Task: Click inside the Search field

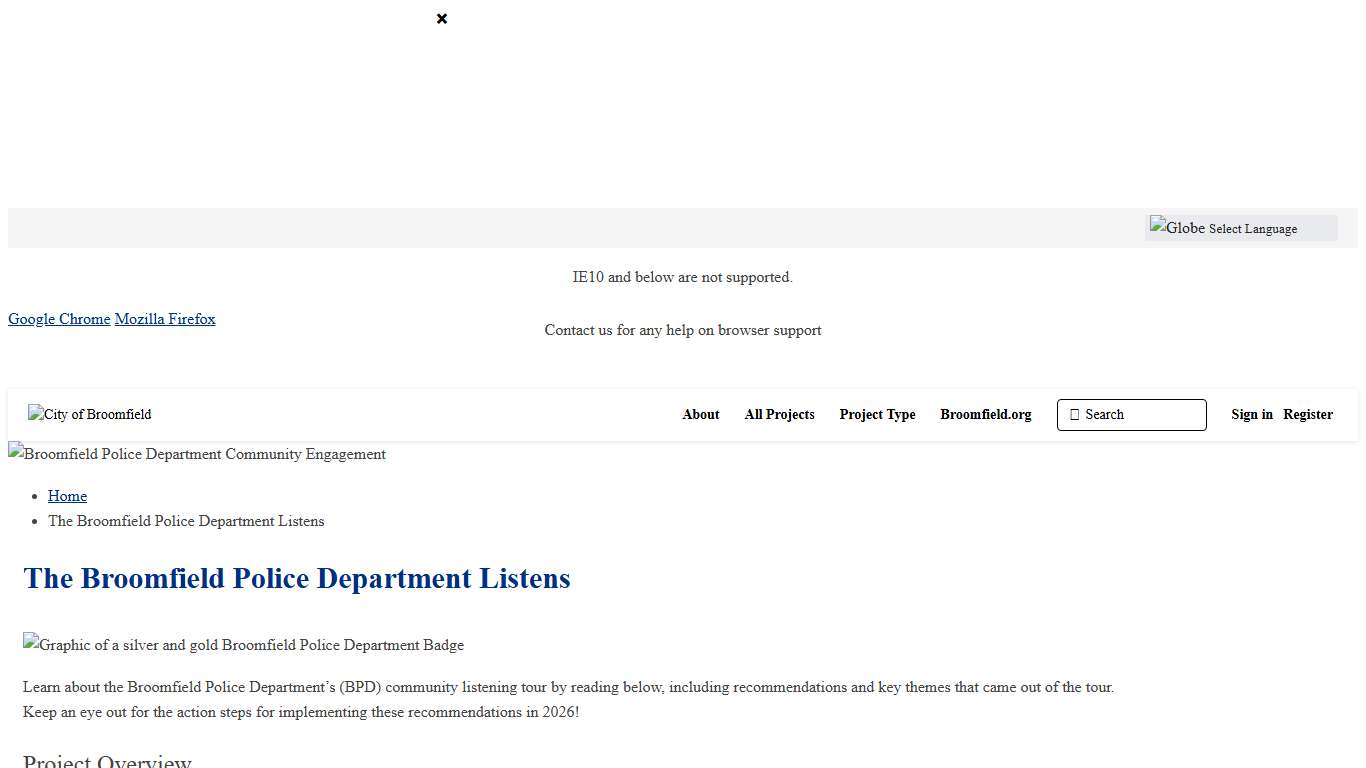Action: click(1130, 414)
